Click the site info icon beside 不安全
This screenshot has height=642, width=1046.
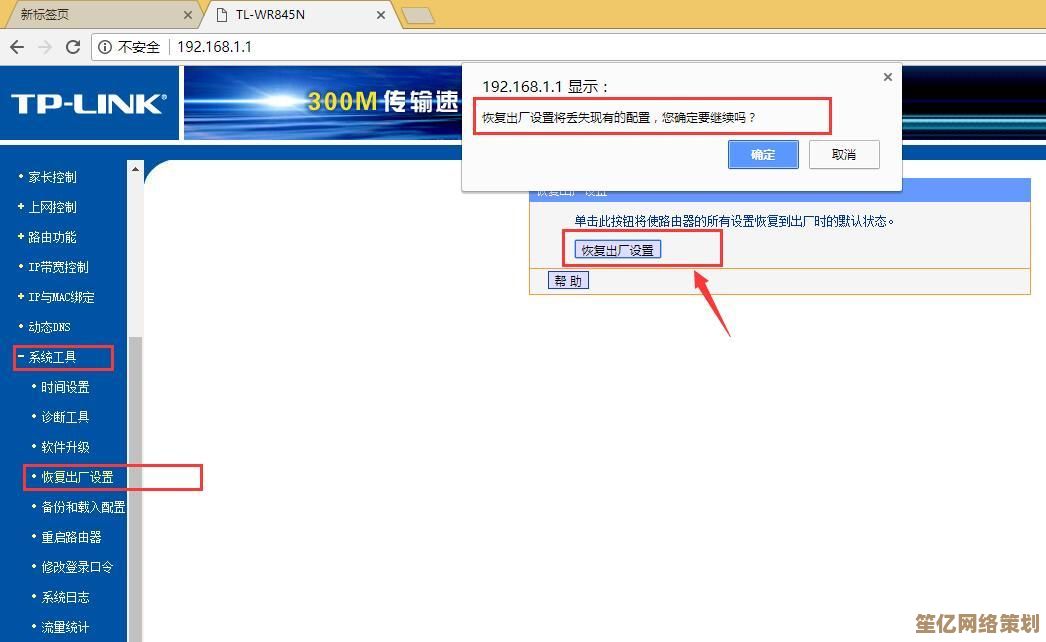click(105, 47)
